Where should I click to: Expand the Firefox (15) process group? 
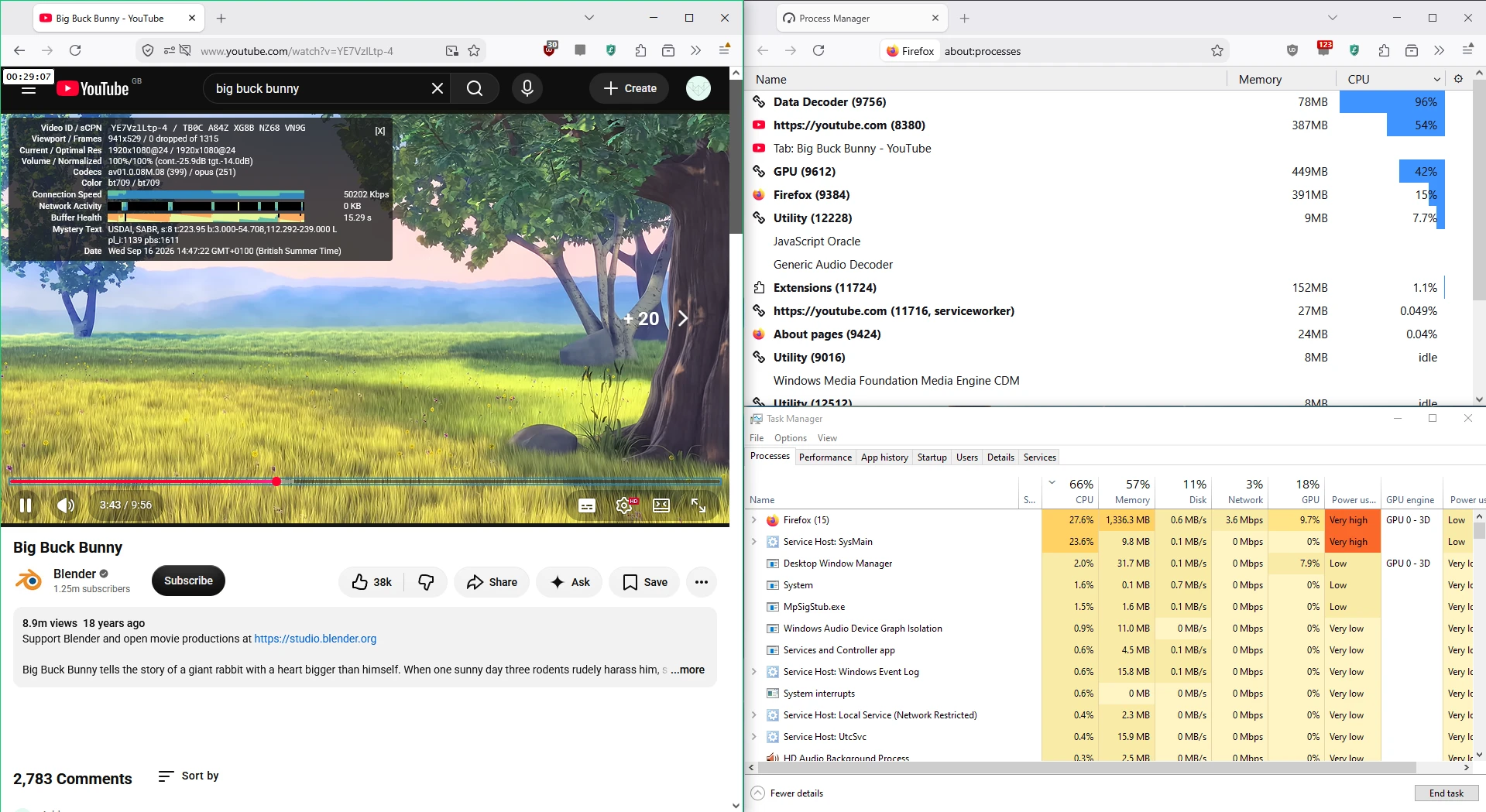pos(754,520)
